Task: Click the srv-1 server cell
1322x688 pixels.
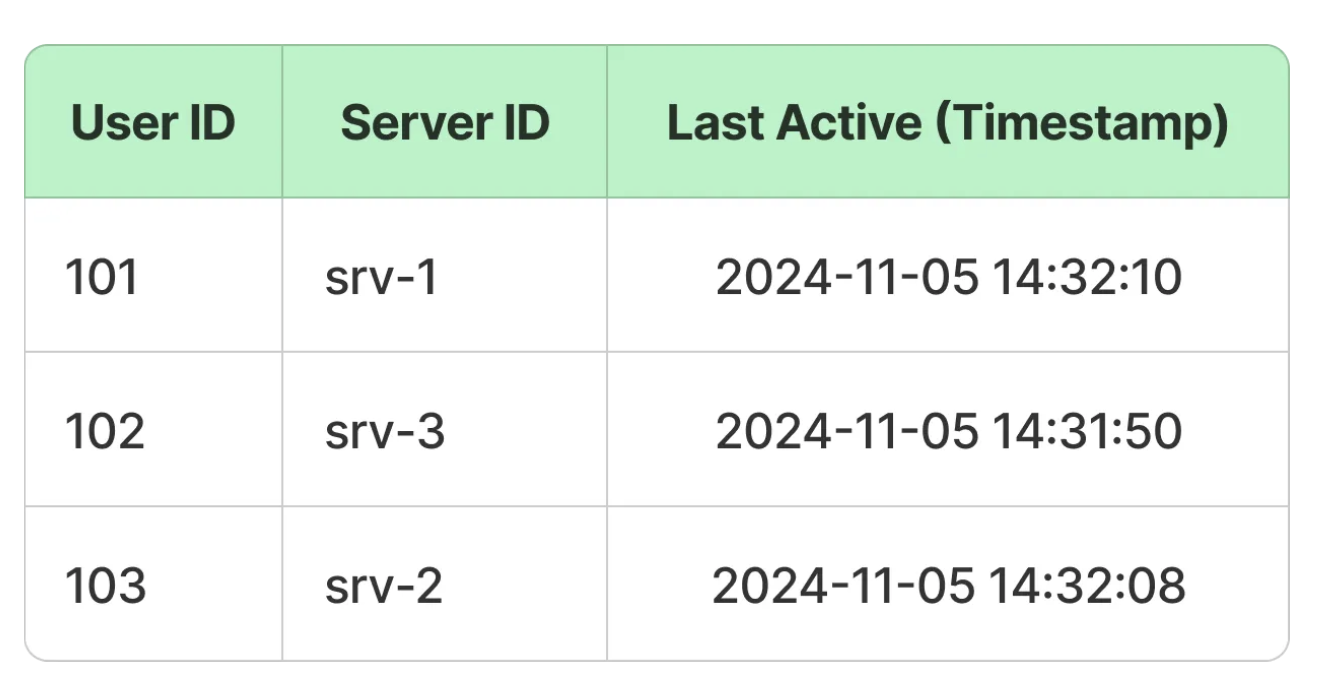Action: tap(381, 277)
